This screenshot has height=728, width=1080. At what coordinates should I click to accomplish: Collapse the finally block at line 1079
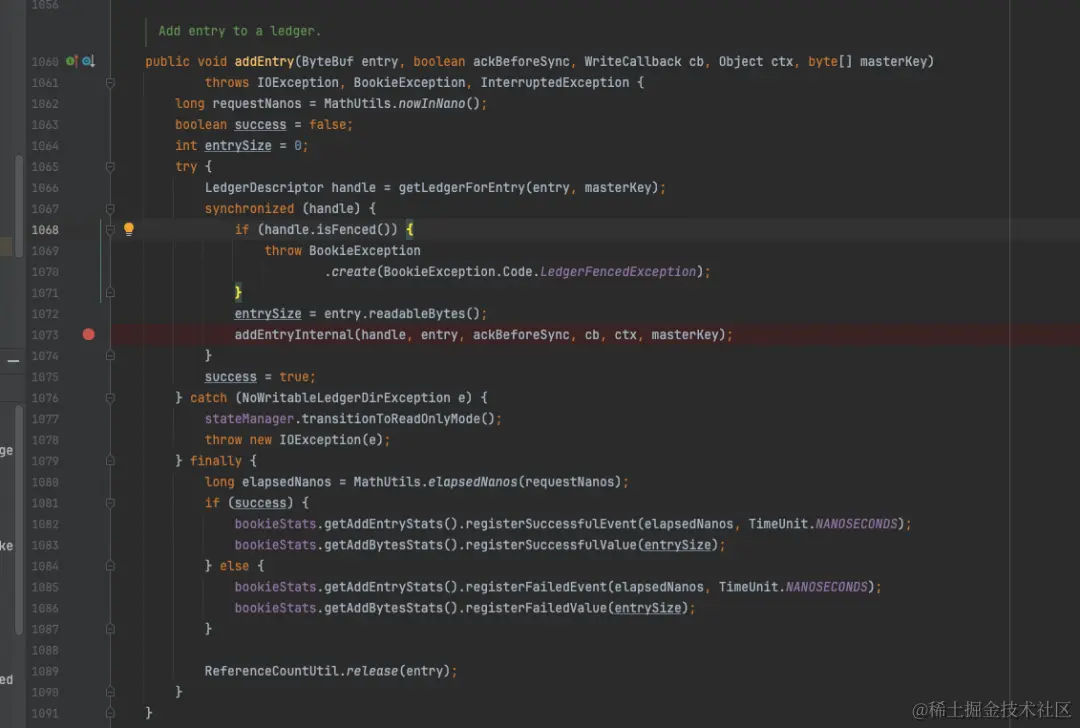point(110,461)
